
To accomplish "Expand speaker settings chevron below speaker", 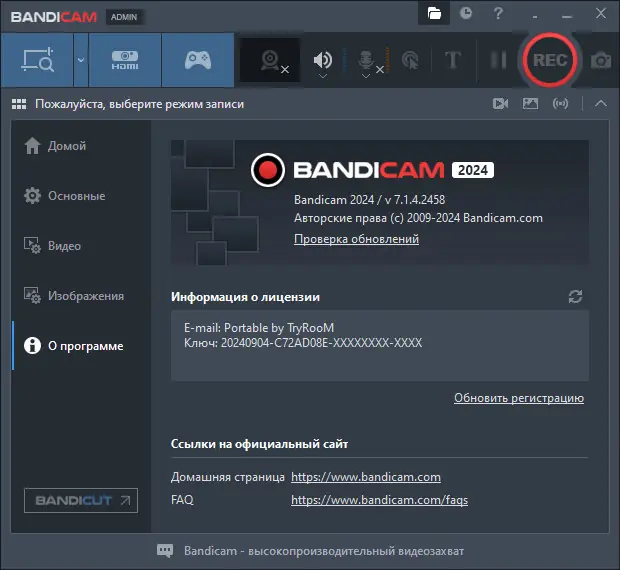I will pyautogui.click(x=323, y=76).
